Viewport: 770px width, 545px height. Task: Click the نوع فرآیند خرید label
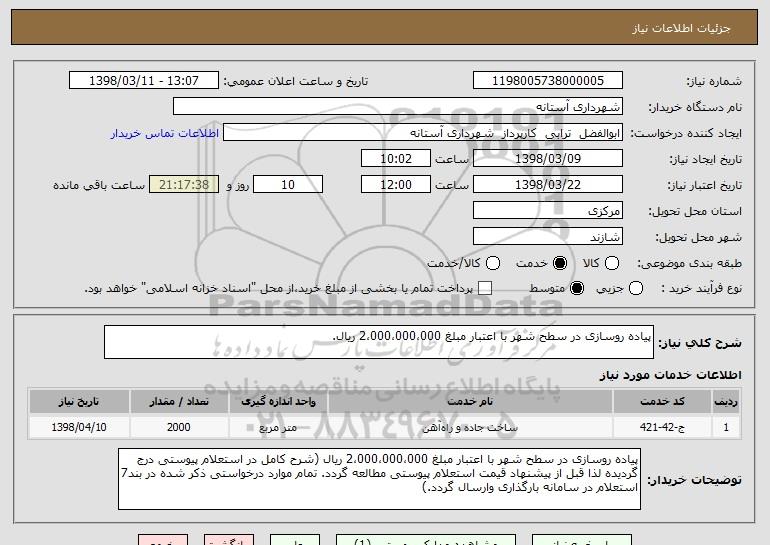[x=701, y=289]
